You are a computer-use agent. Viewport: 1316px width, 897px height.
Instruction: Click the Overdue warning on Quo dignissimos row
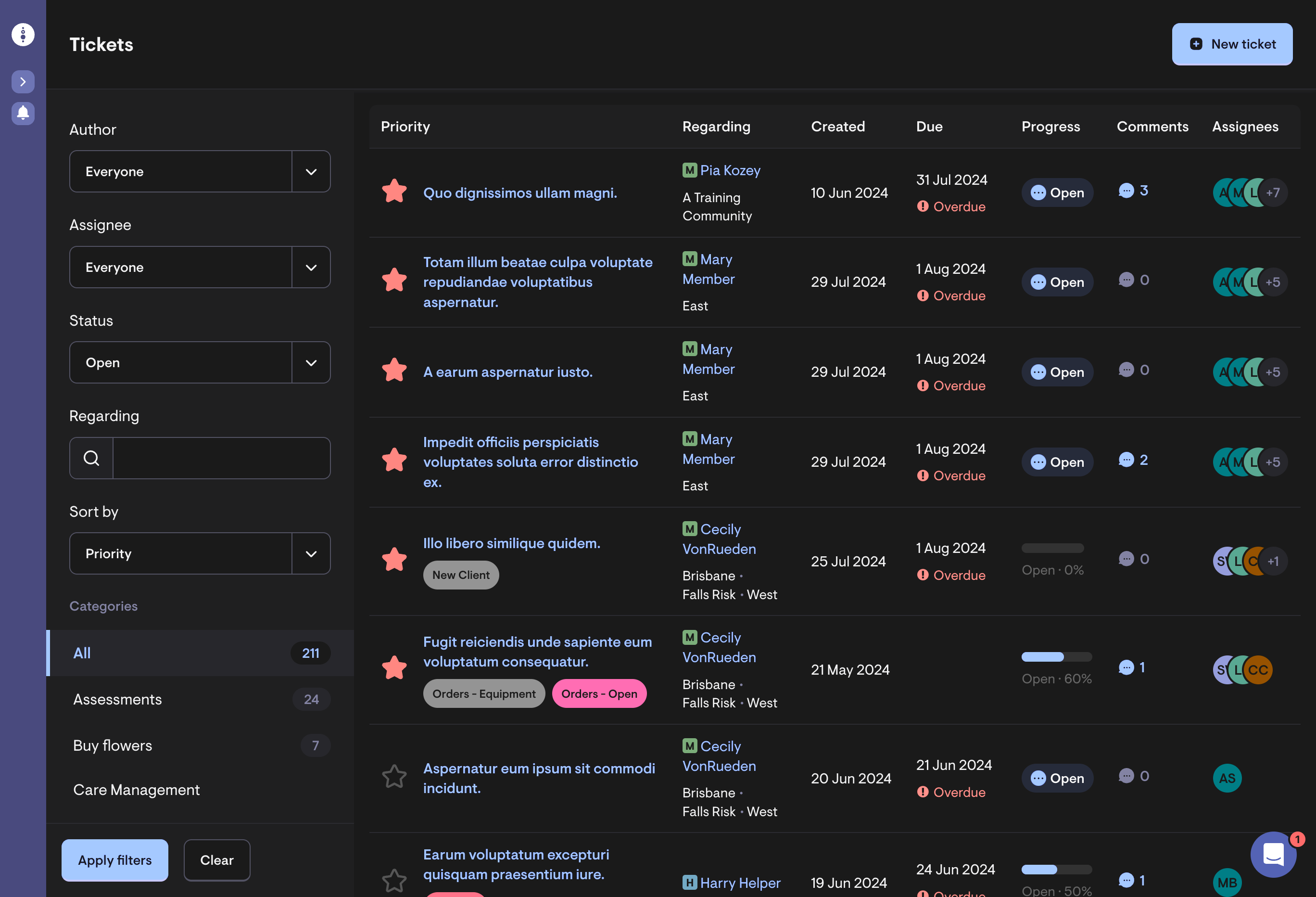[x=951, y=206]
